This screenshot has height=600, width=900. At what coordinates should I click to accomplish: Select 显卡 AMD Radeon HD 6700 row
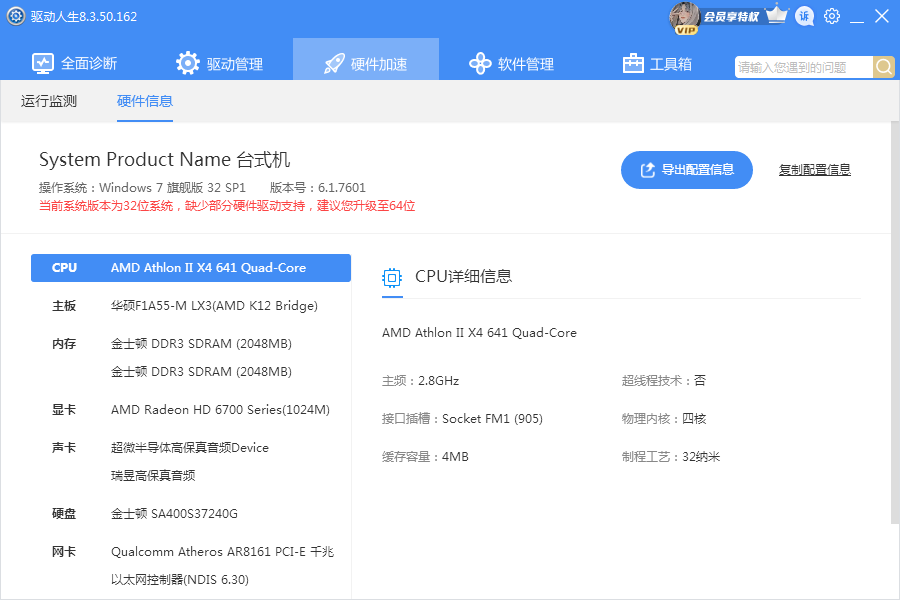[x=191, y=409]
